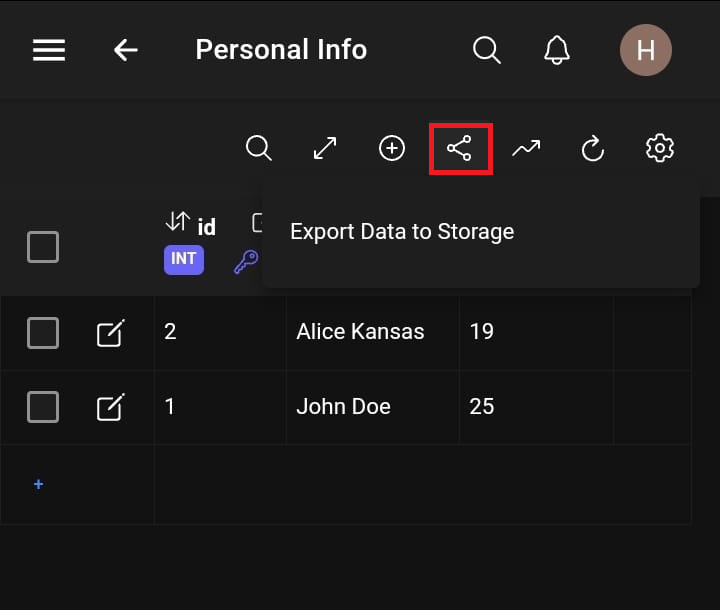Image resolution: width=720 pixels, height=610 pixels.
Task: Open the user avatar H profile
Action: coord(645,50)
